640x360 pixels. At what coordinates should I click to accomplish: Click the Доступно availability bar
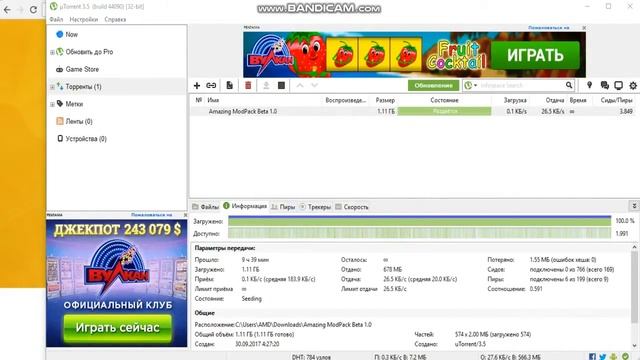[420, 233]
